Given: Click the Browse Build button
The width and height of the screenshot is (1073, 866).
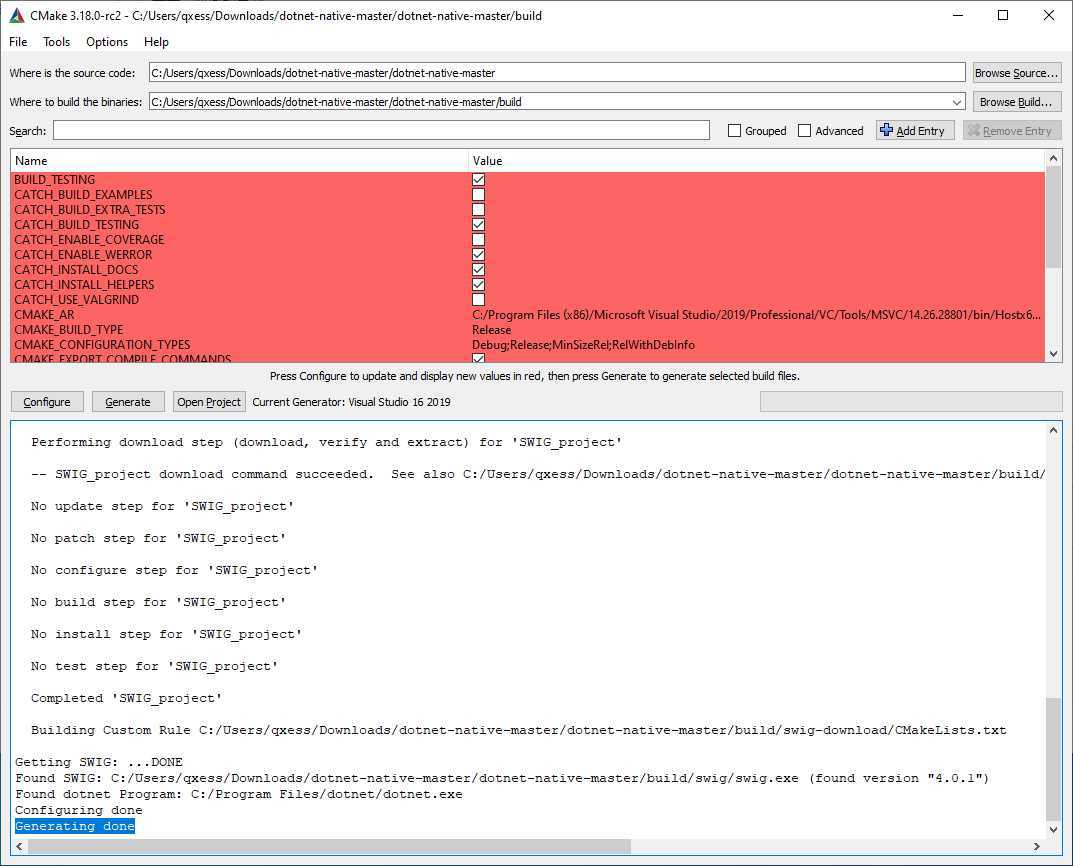Looking at the screenshot, I should [x=1017, y=102].
